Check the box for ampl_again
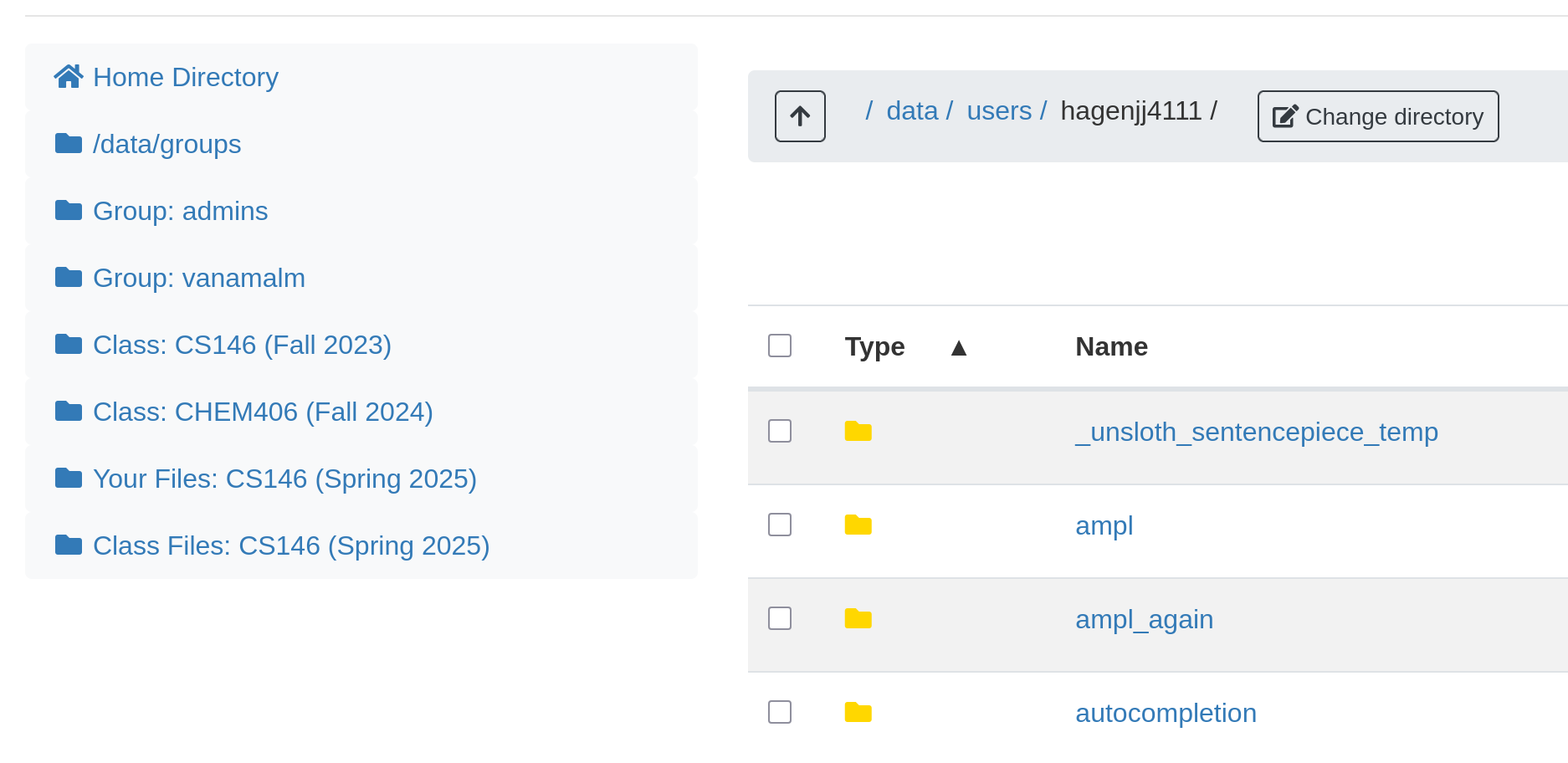This screenshot has width=1568, height=763. click(779, 618)
